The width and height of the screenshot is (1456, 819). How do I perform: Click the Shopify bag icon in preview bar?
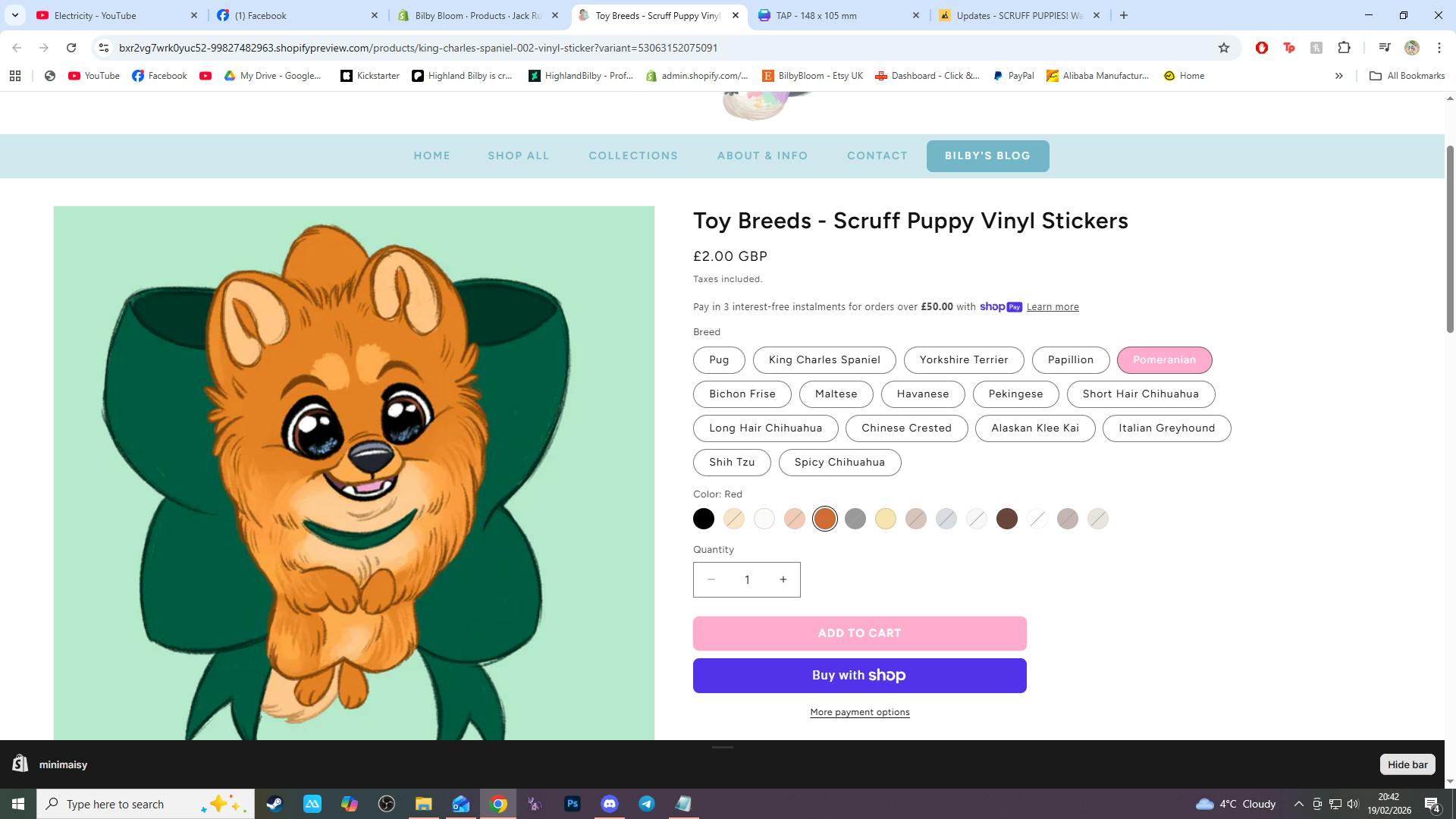point(20,764)
